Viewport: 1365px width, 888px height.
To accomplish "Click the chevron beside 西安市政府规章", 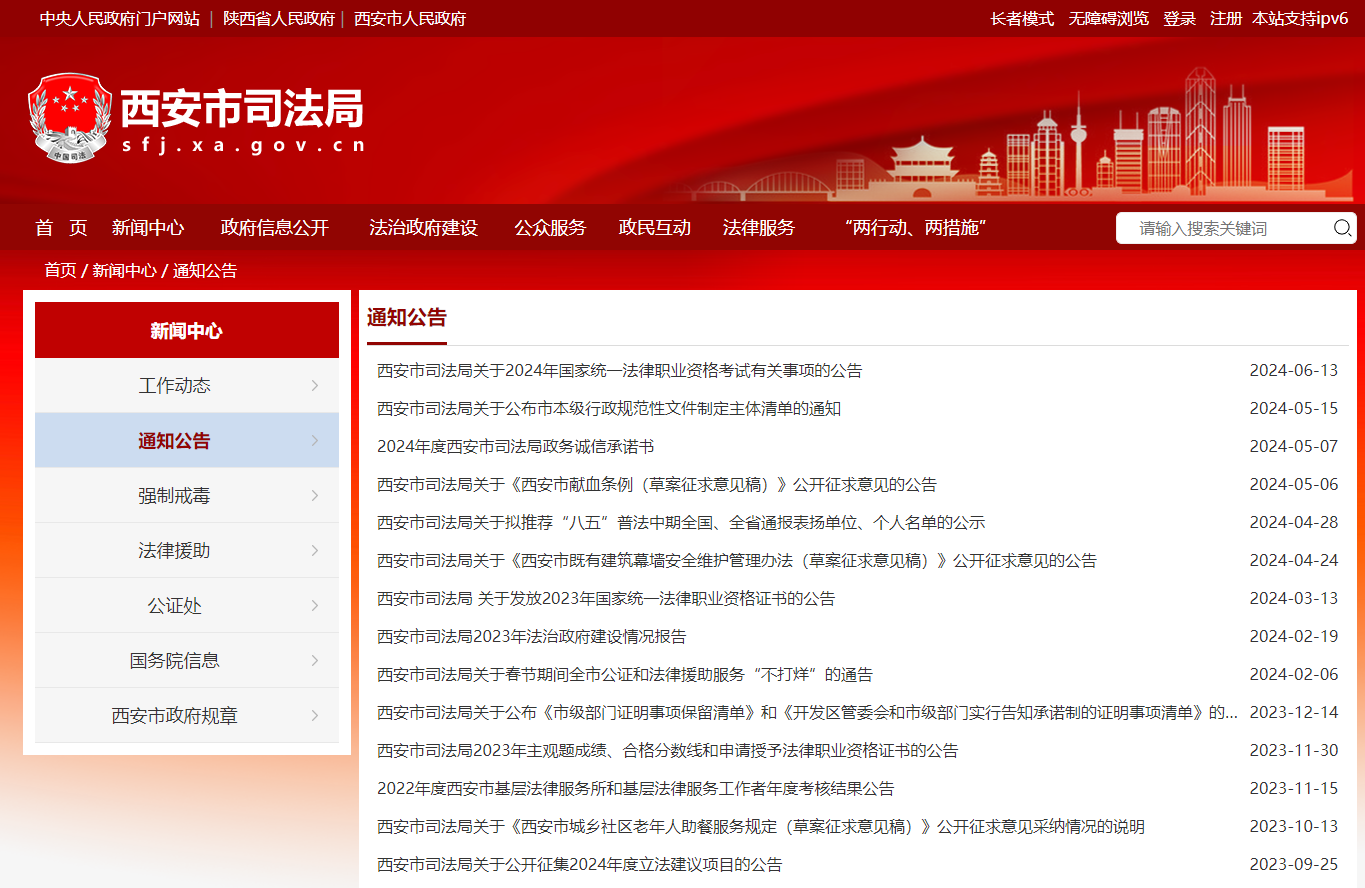I will point(315,716).
